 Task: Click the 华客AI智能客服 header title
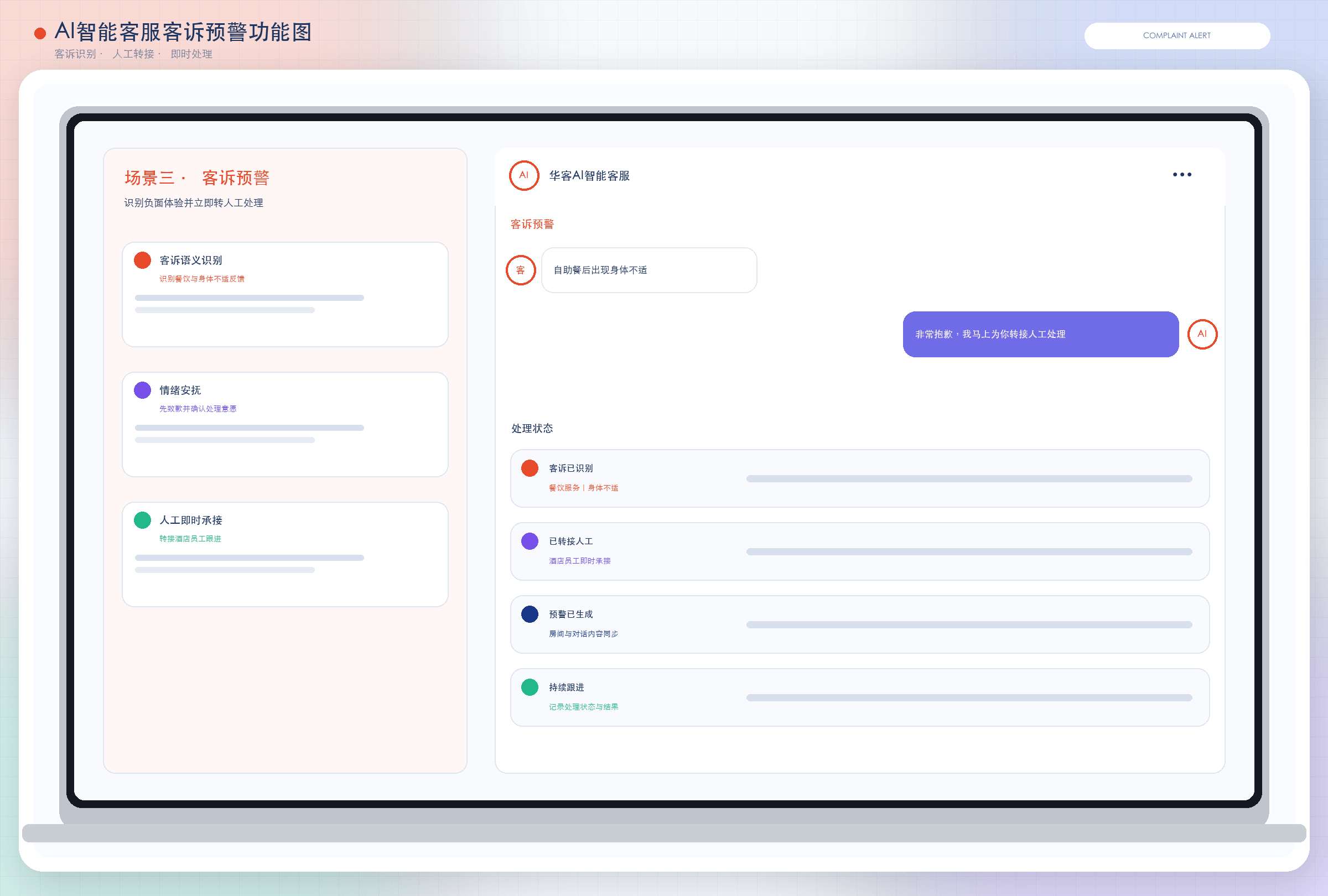[x=589, y=176]
